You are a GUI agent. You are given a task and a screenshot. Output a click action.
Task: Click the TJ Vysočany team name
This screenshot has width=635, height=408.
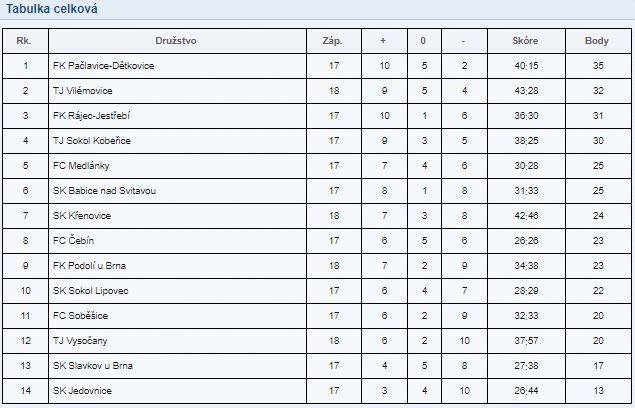[80, 341]
